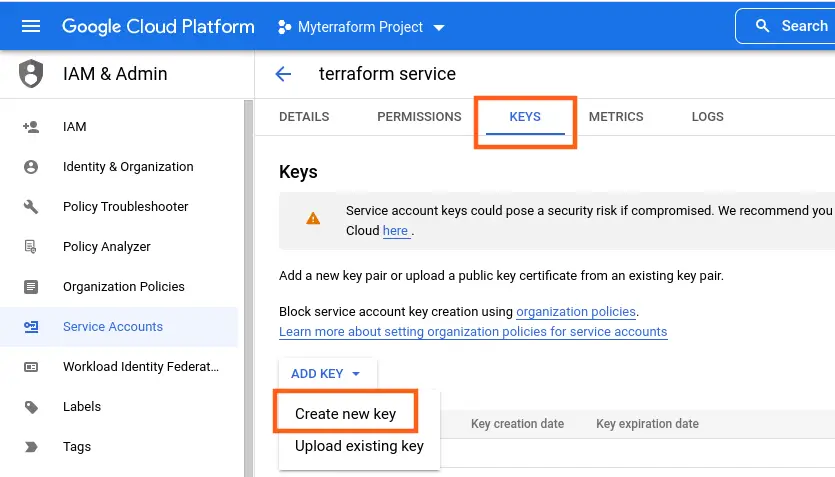Image resolution: width=835 pixels, height=477 pixels.
Task: Click the magnifier search icon
Action: (763, 26)
